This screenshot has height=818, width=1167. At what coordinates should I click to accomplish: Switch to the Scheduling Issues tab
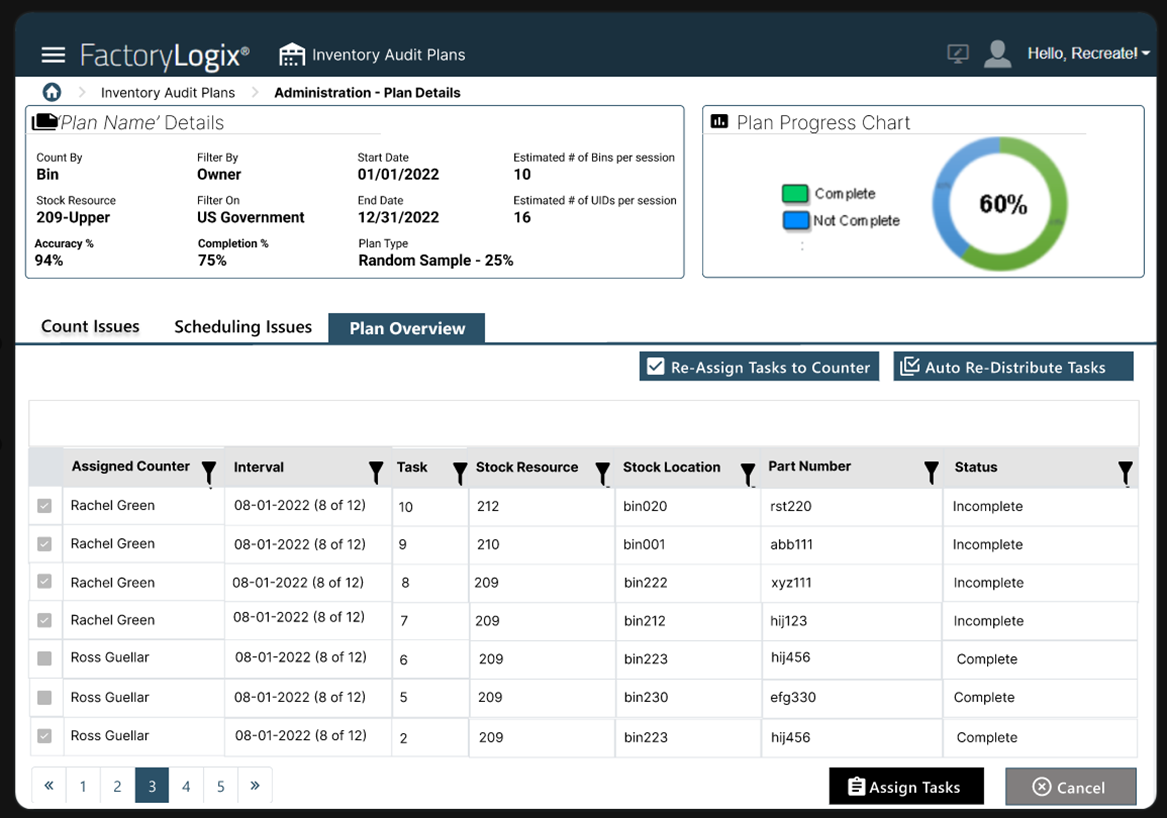(243, 326)
